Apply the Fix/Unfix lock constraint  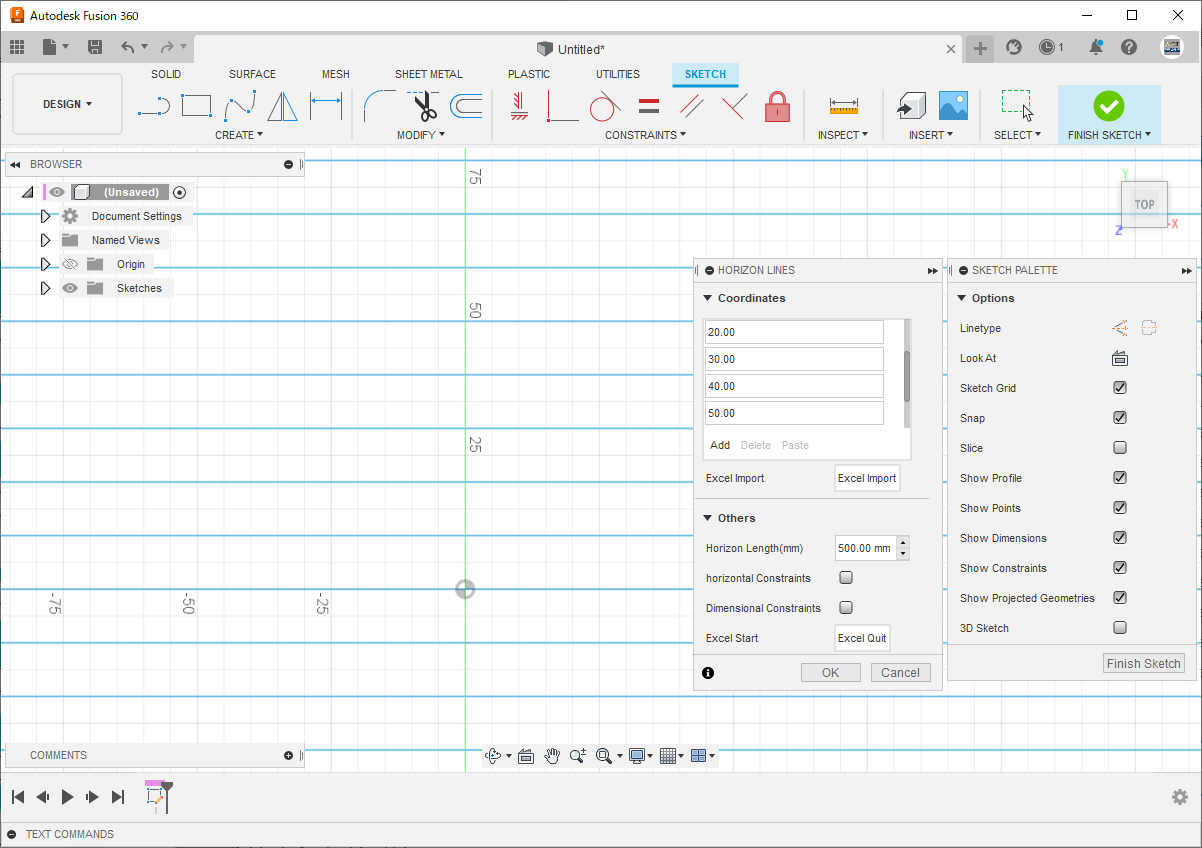click(777, 105)
